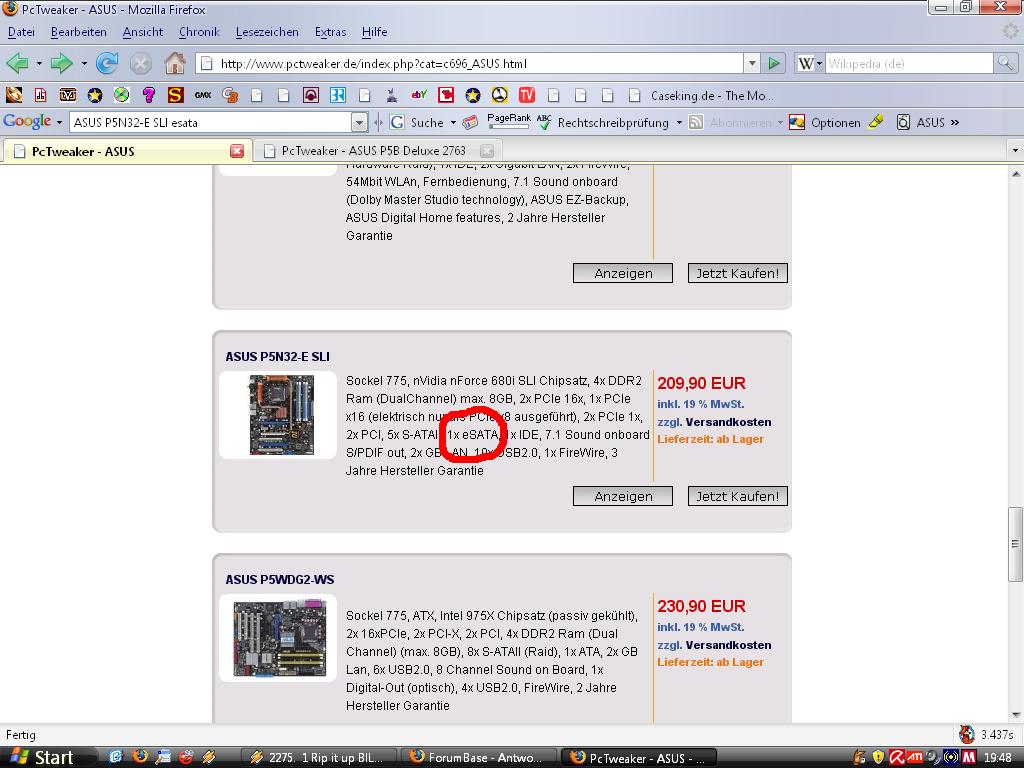Go back with the green Back arrow
This screenshot has height=768, width=1024.
tap(18, 63)
